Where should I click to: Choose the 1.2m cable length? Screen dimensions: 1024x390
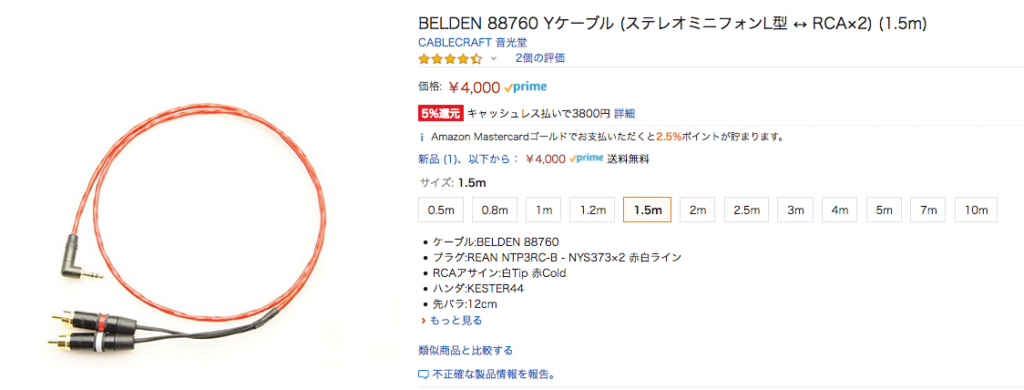pos(592,210)
